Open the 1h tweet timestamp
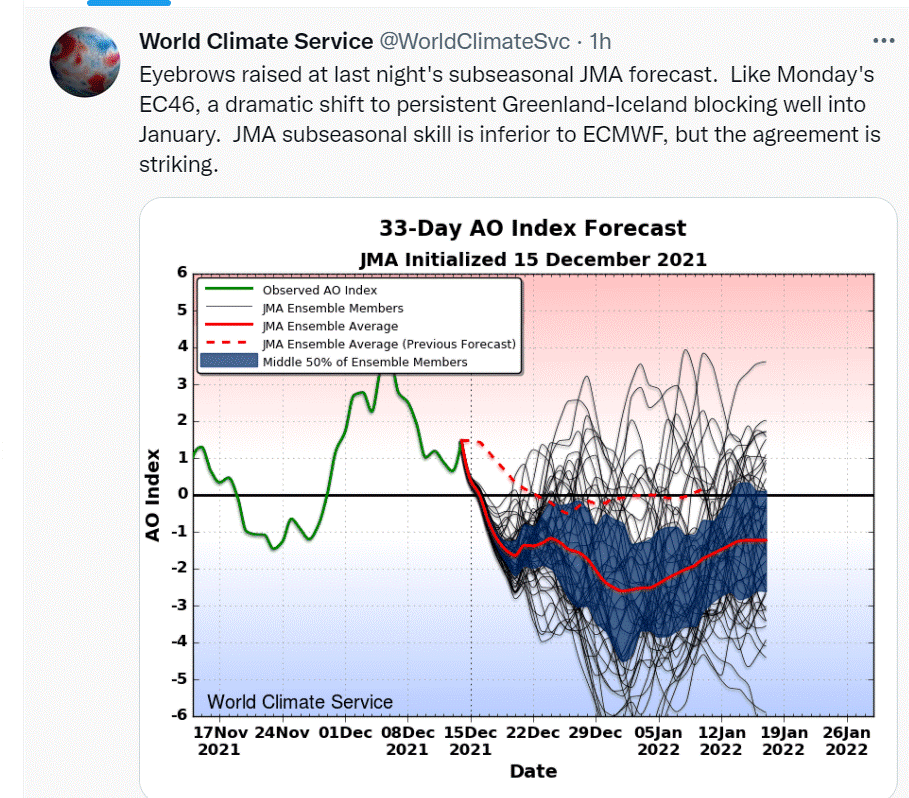Viewport: 909px width, 798px height. click(600, 41)
